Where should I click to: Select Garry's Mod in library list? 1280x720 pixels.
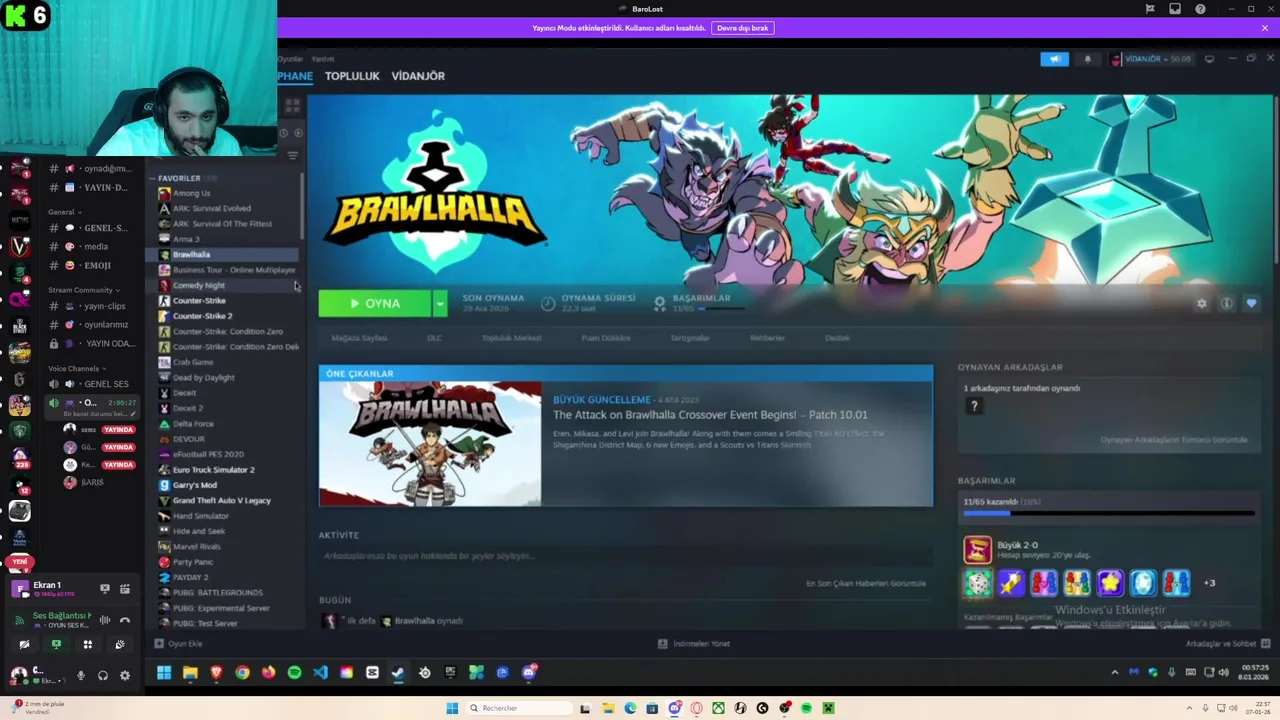(x=194, y=485)
